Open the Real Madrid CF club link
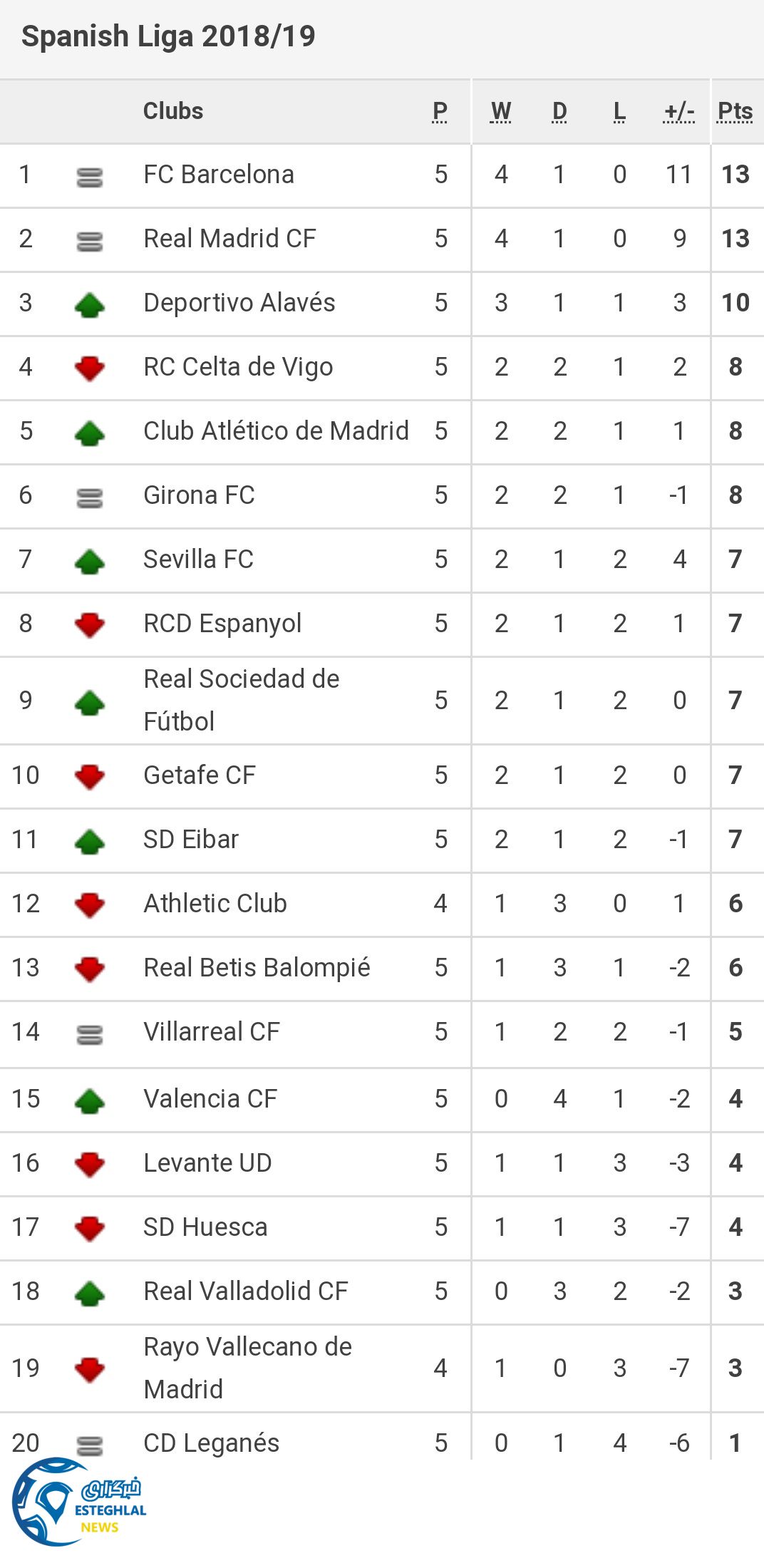764x1568 pixels. point(229,239)
